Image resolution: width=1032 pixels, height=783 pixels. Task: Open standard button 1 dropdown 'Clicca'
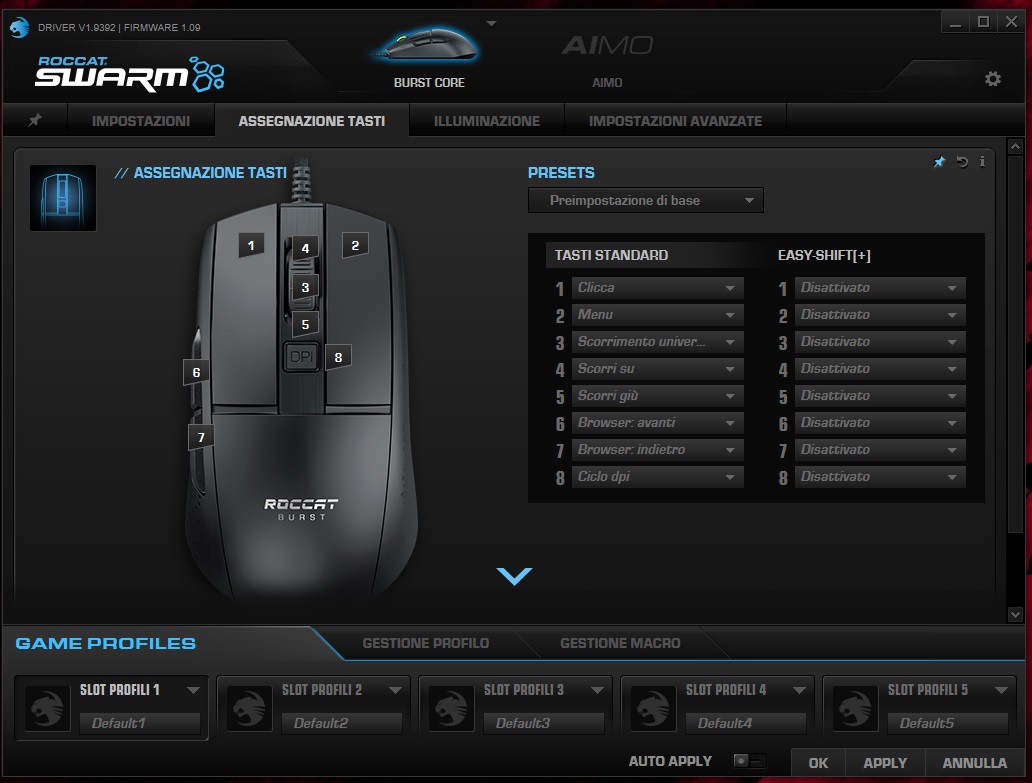[x=658, y=288]
